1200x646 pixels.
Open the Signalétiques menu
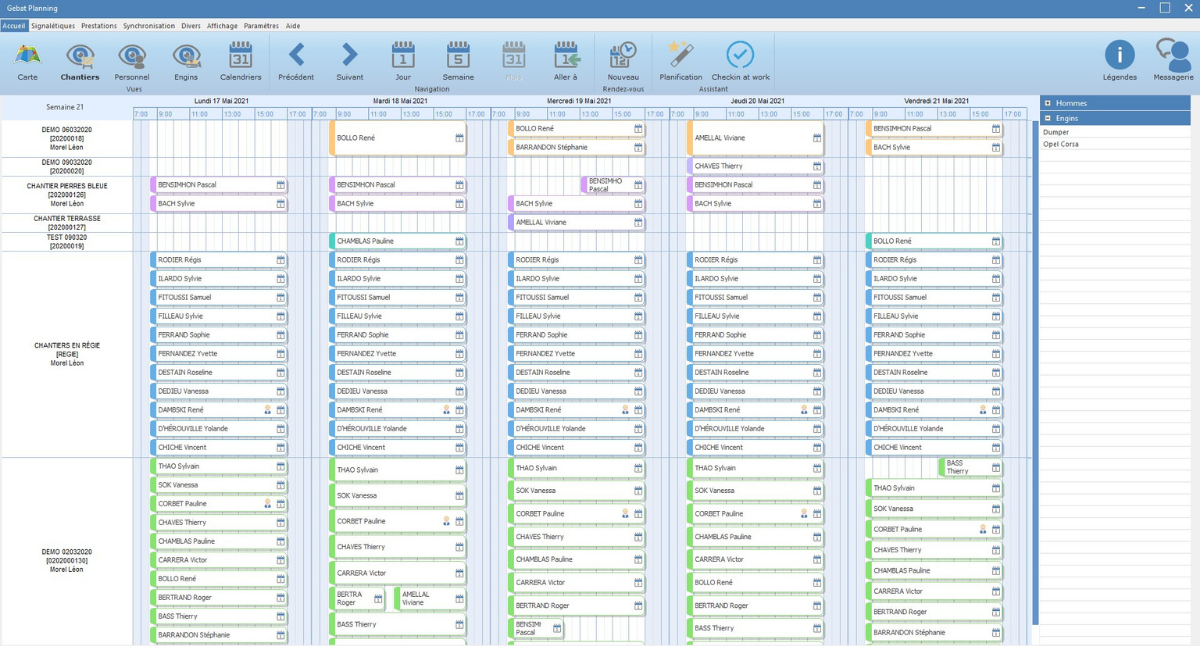52,25
